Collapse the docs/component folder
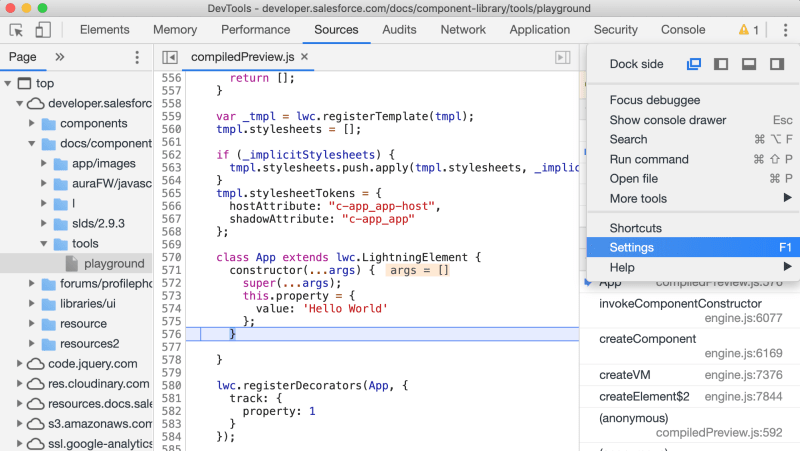The width and height of the screenshot is (800, 451). pos(32,144)
